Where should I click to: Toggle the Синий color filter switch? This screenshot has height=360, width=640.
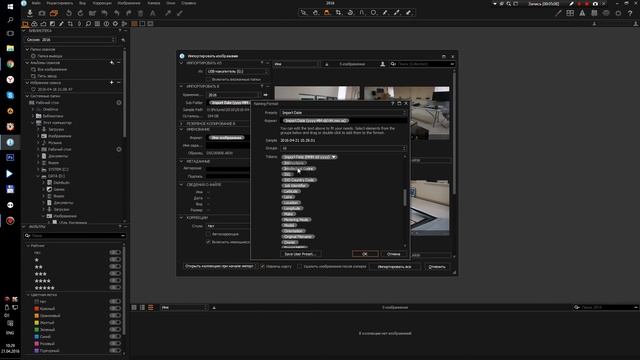[x=115, y=337]
